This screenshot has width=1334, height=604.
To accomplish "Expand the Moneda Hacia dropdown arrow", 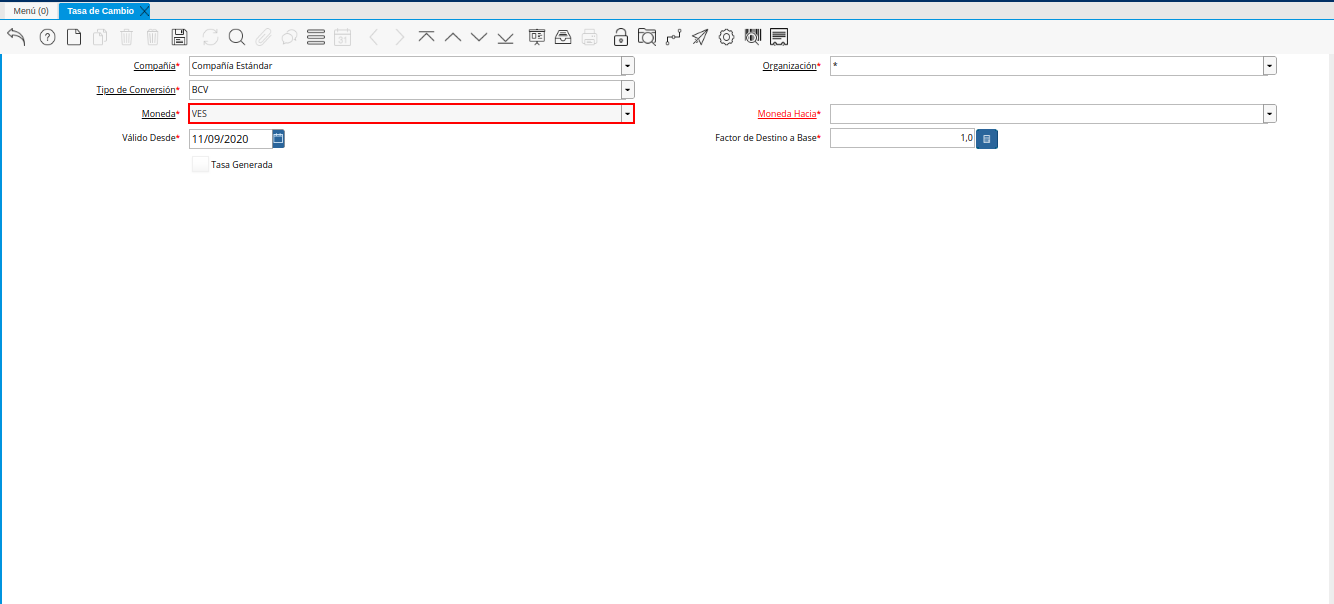I will point(1270,114).
